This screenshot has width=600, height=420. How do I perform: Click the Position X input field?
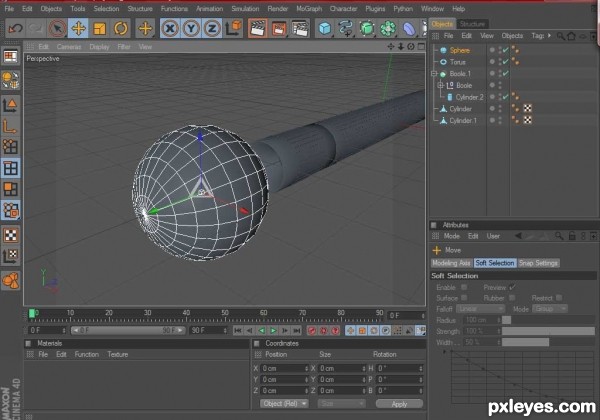pyautogui.click(x=285, y=368)
